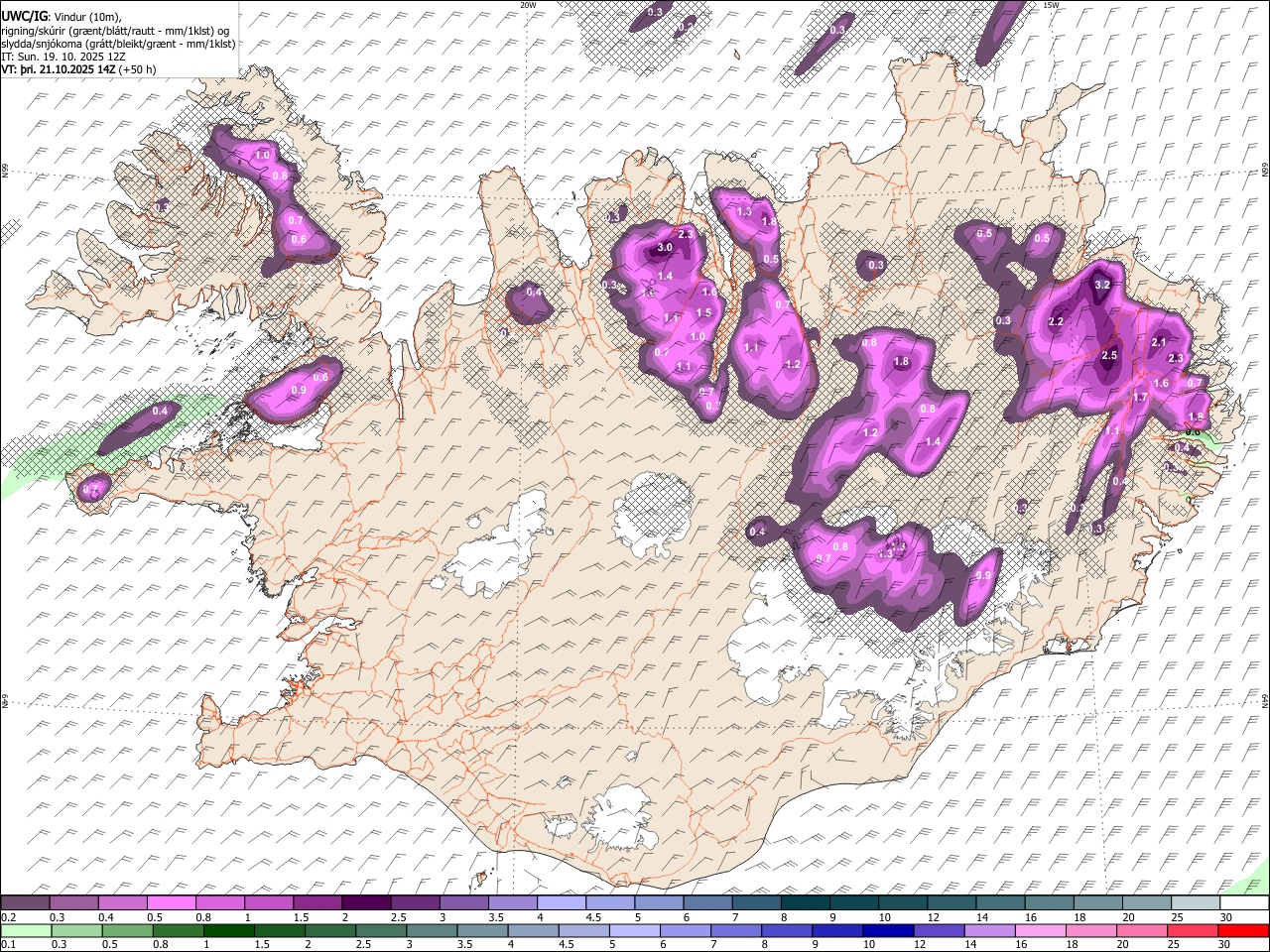Viewport: 1270px width, 952px height.
Task: Select blue lower swatch between 7 and 8
Action: coord(734,930)
